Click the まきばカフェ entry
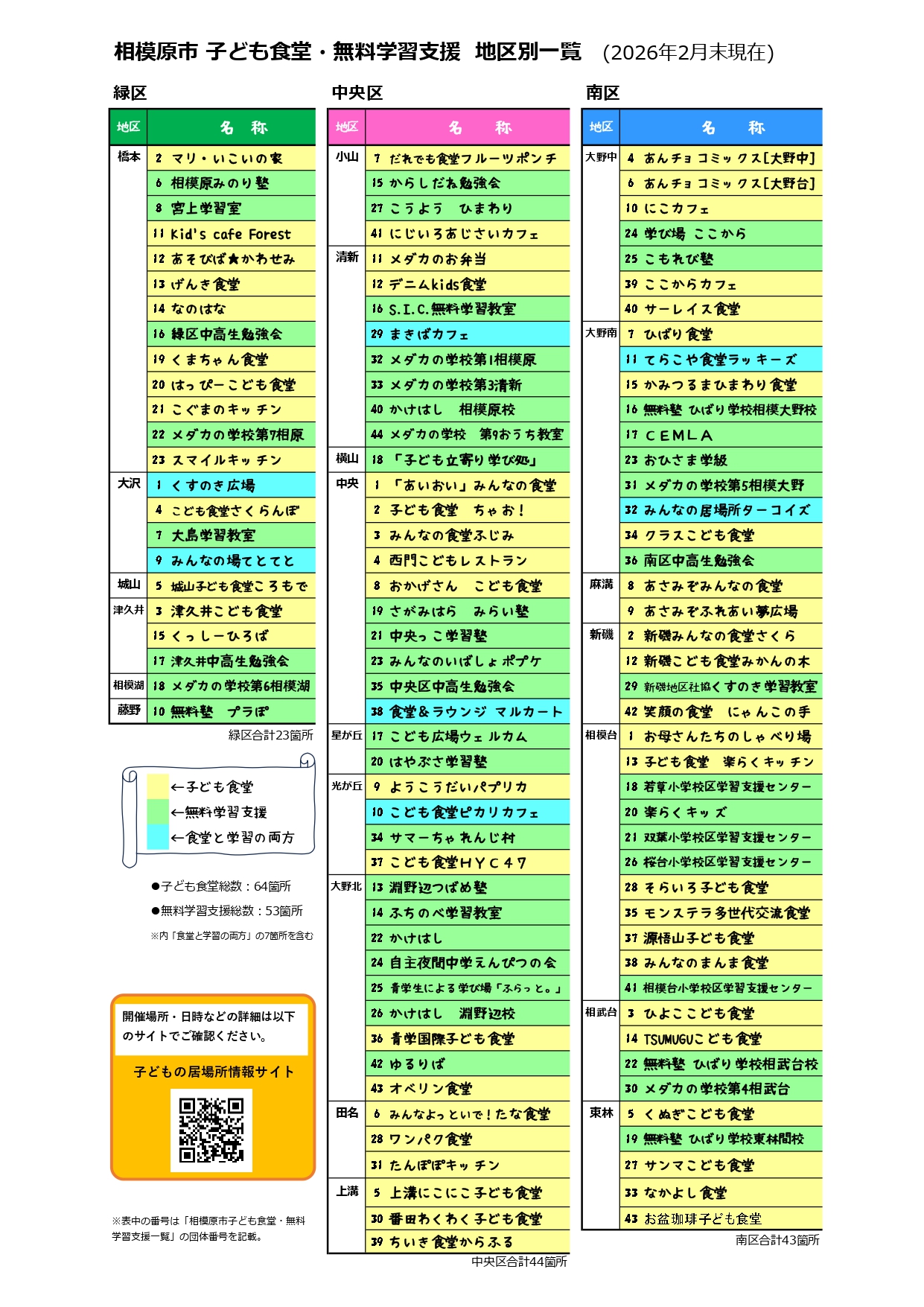This screenshot has height=1307, width=924. [x=467, y=334]
